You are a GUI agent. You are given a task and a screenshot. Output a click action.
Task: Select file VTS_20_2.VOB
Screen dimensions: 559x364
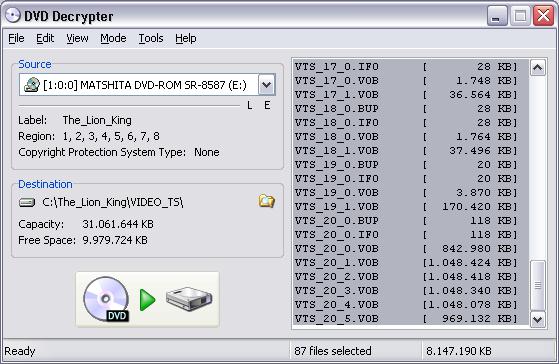point(411,277)
